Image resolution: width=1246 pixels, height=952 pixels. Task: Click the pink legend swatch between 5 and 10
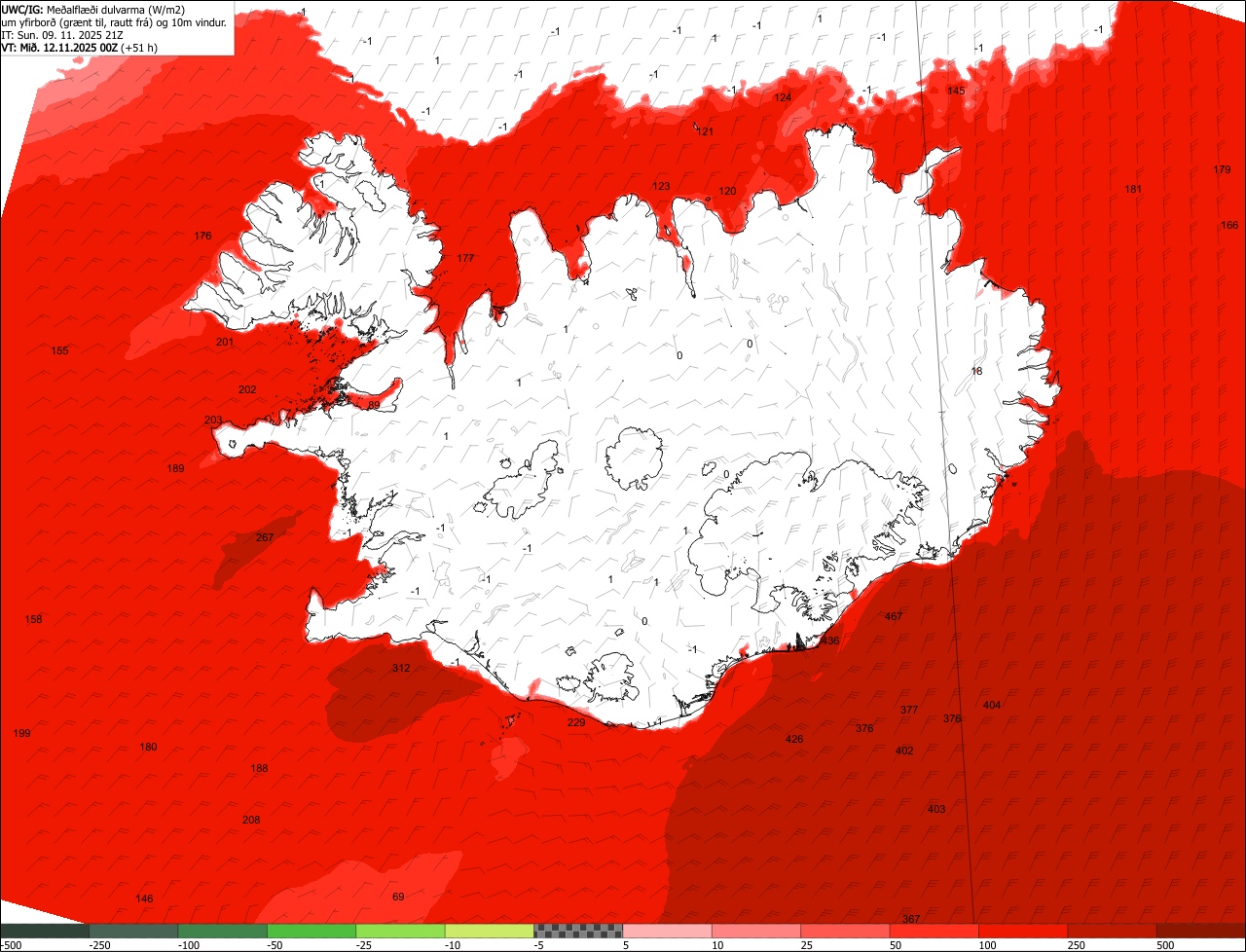point(667,931)
